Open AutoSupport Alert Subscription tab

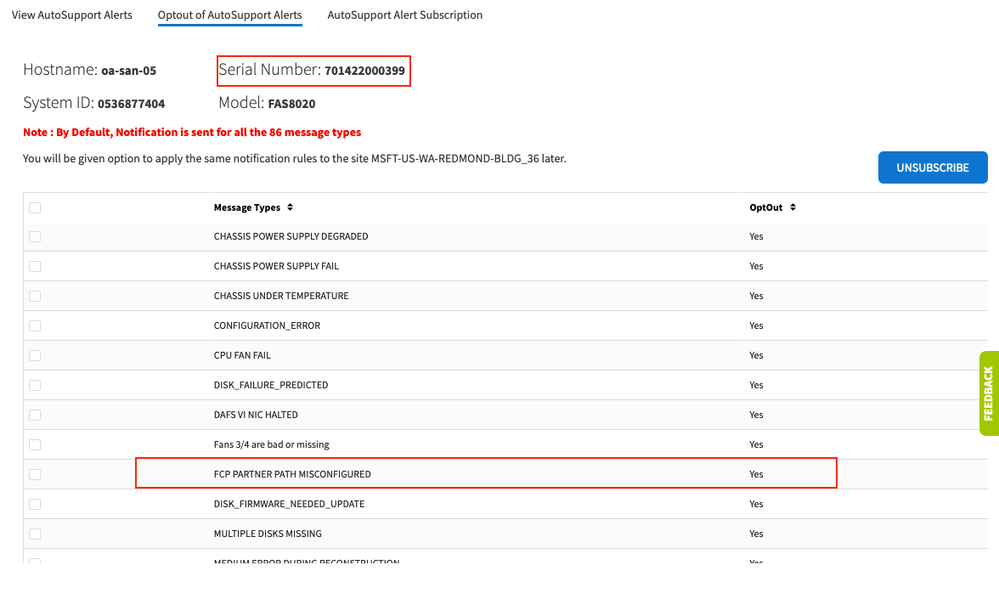405,15
